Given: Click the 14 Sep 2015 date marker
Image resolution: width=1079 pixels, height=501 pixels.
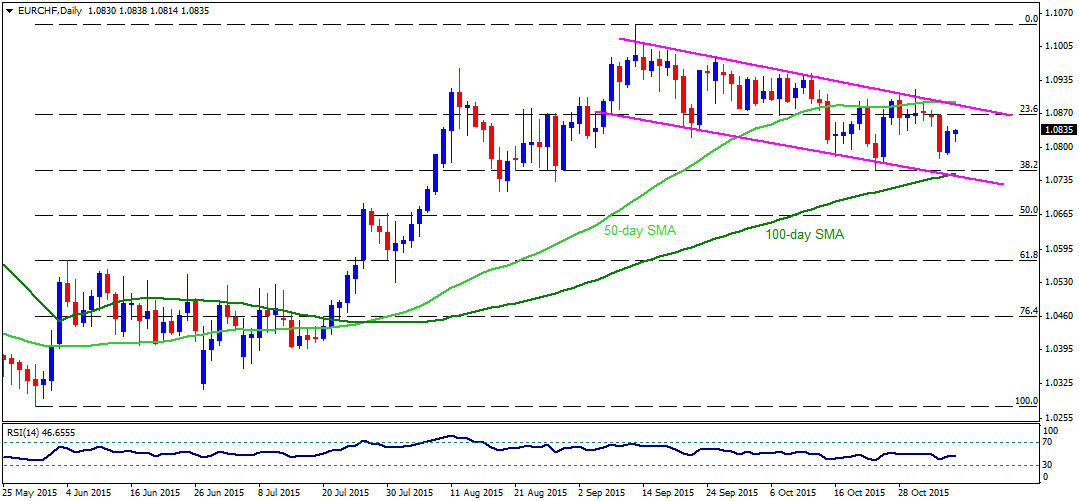Looking at the screenshot, I should [x=665, y=493].
